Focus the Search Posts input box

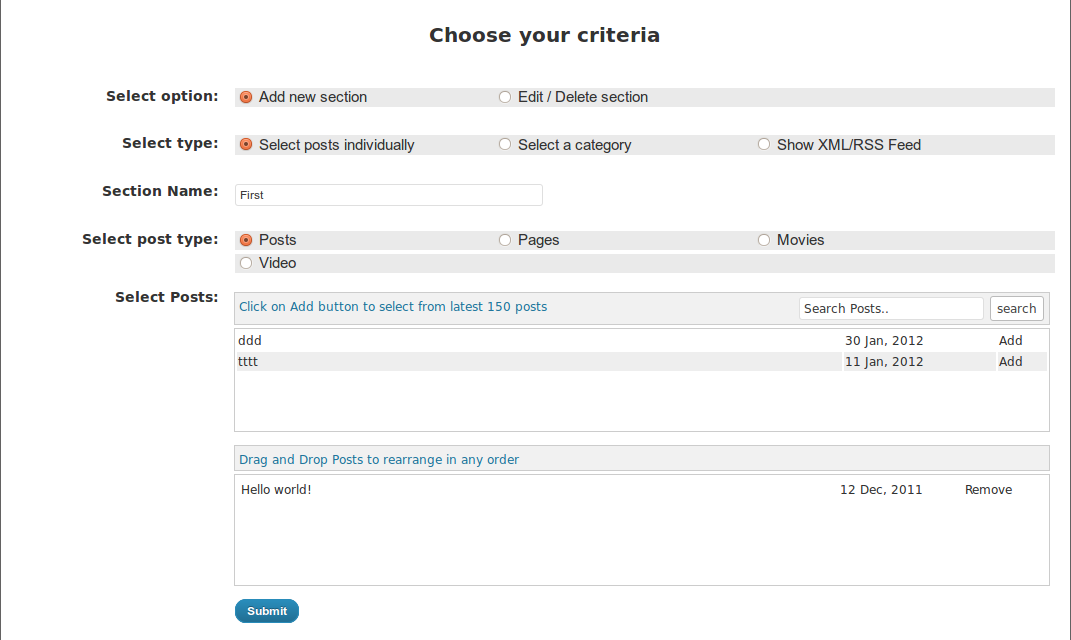point(891,308)
